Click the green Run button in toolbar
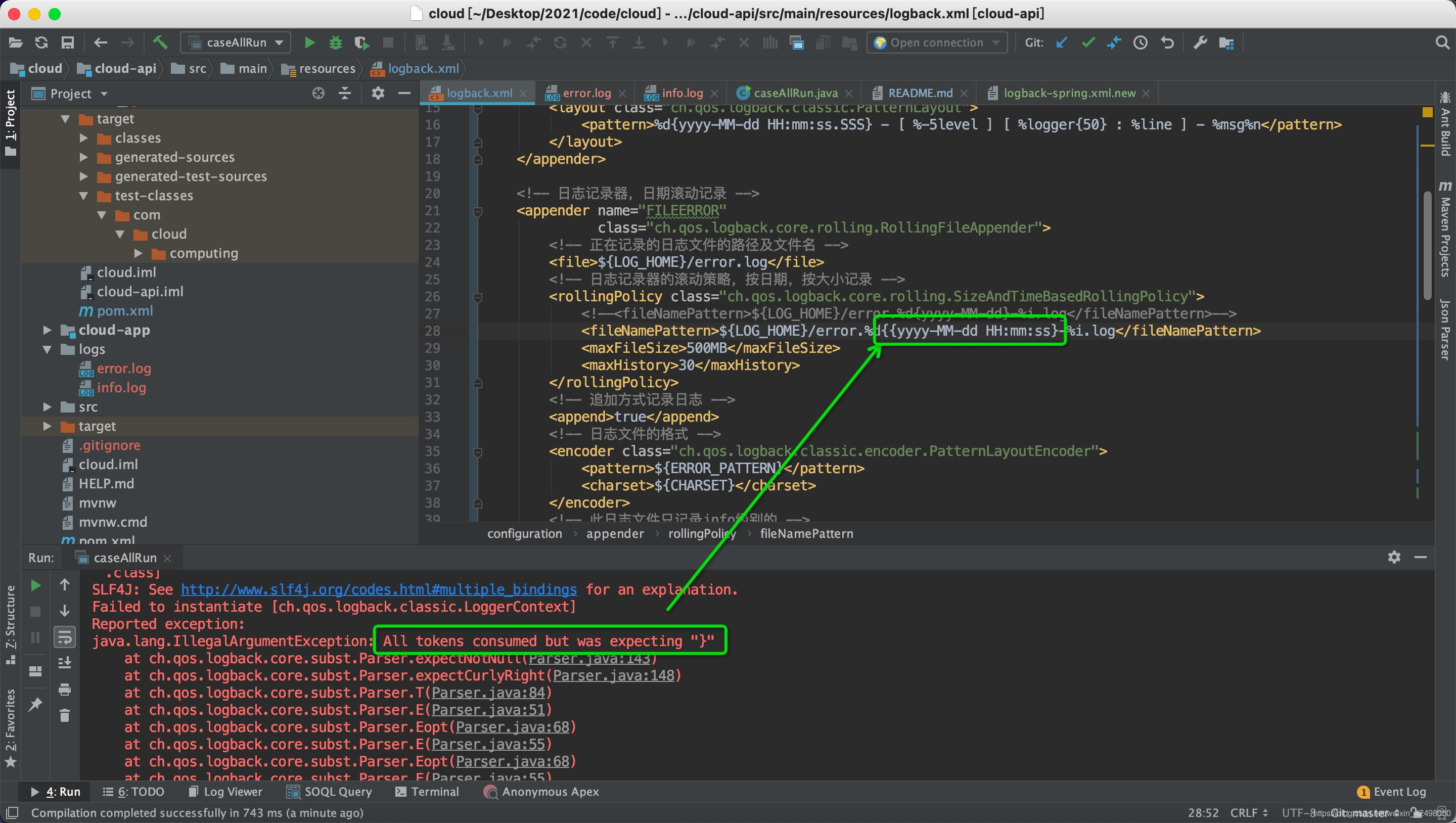 (309, 42)
